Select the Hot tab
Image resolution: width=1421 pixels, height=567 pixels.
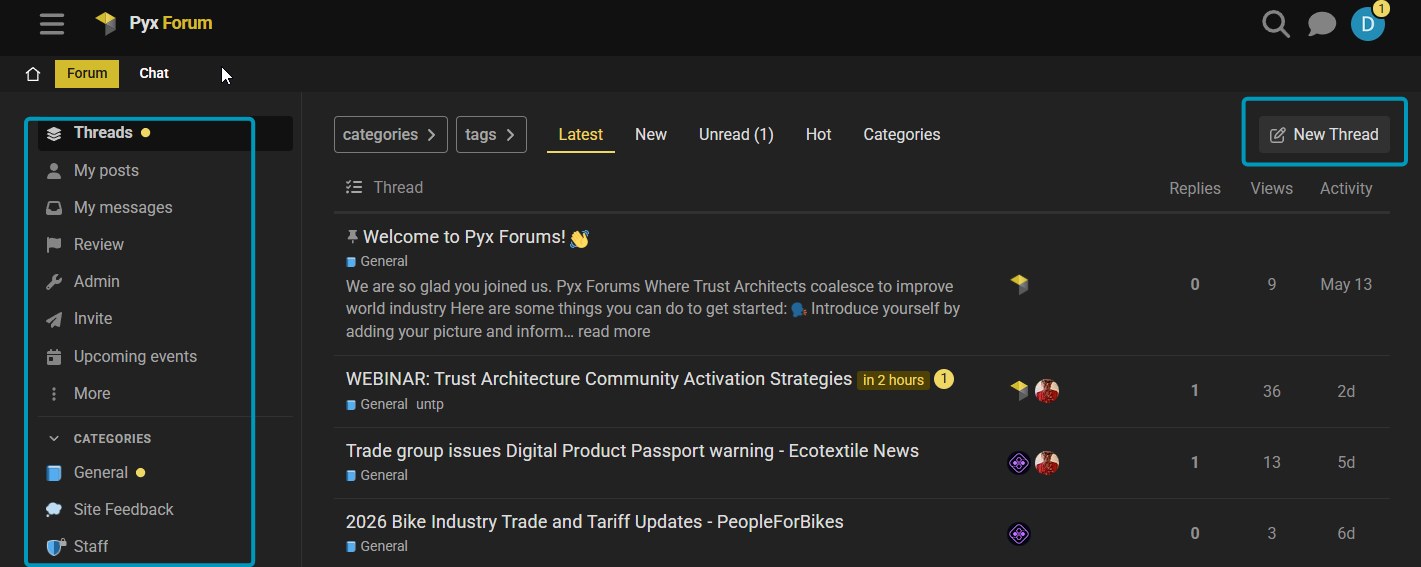click(x=819, y=134)
